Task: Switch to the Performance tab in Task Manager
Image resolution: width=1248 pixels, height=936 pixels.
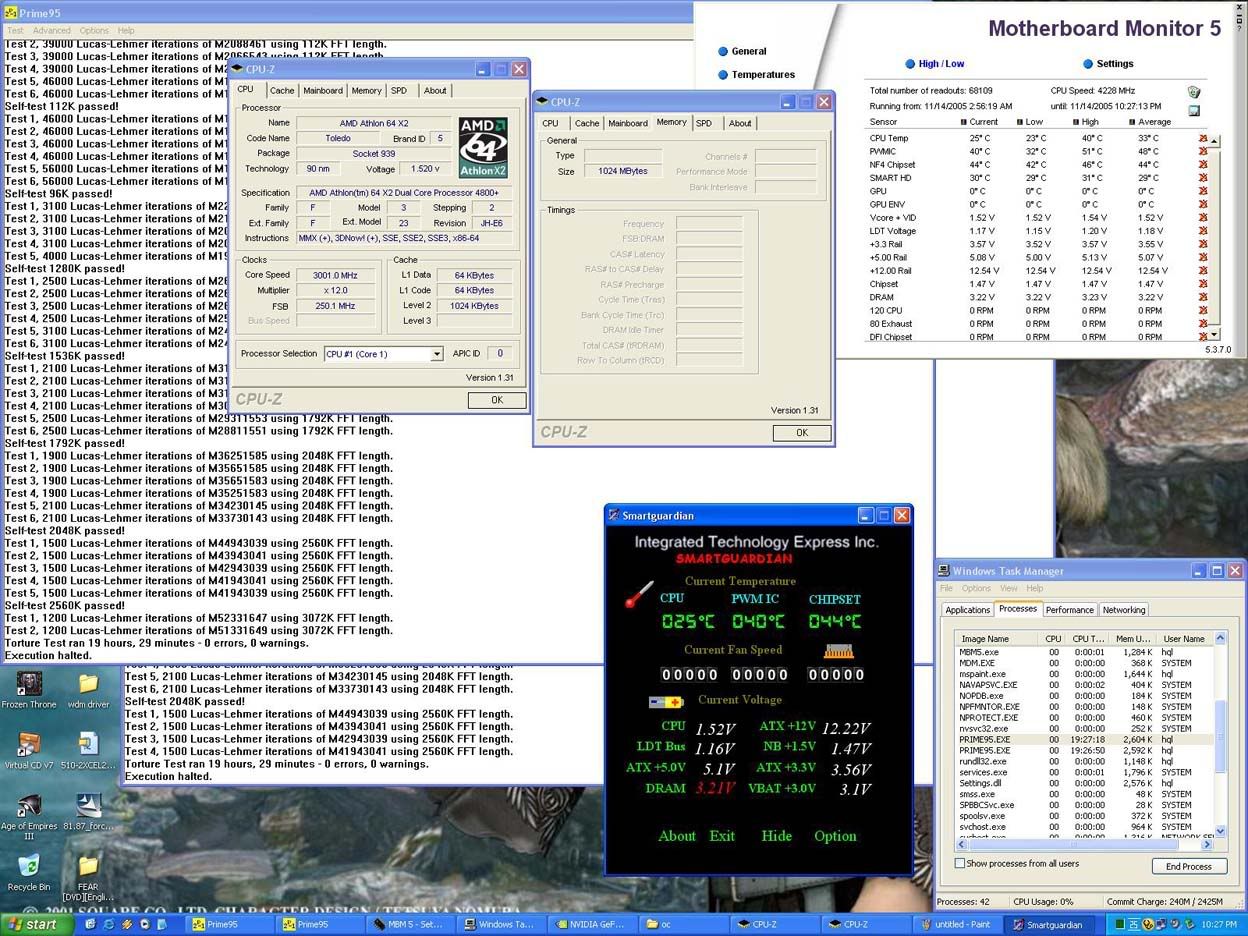Action: pos(1069,609)
